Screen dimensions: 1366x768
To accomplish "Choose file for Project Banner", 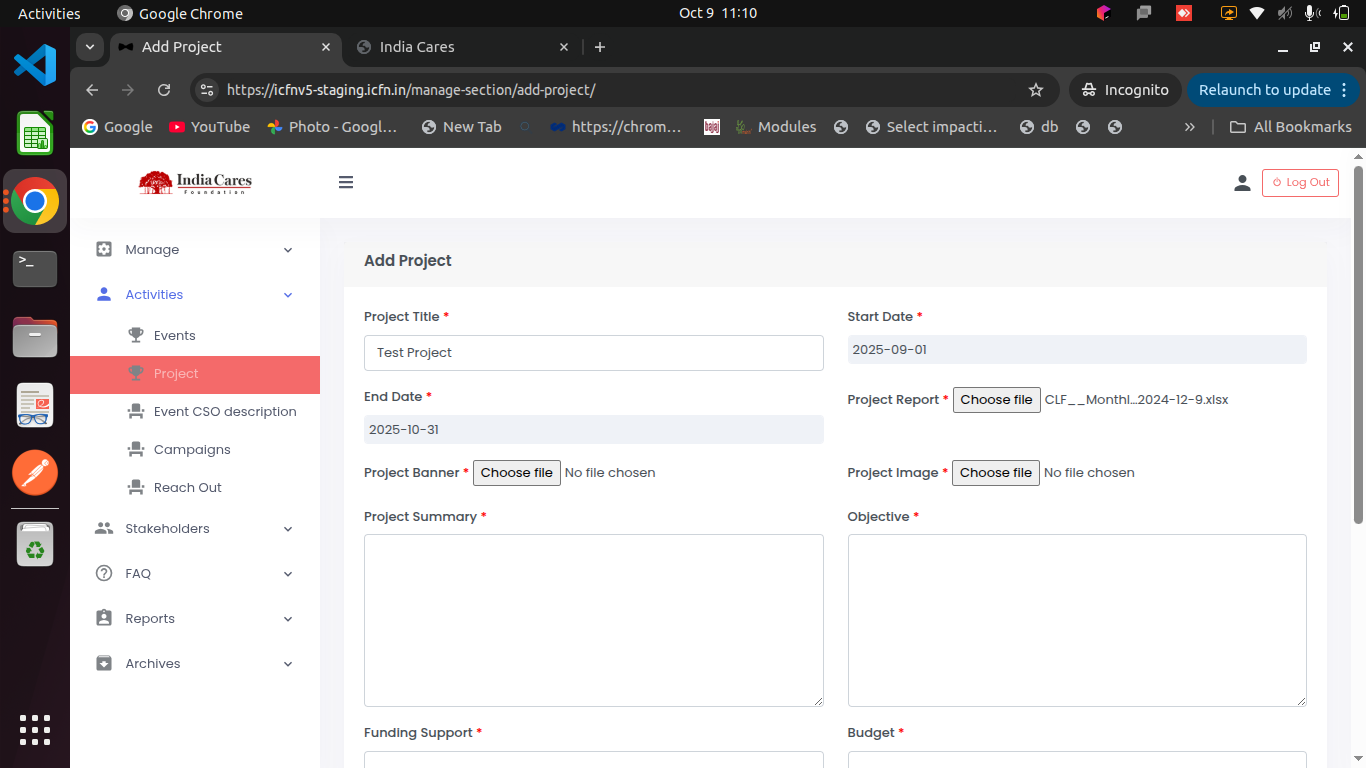I will point(516,473).
